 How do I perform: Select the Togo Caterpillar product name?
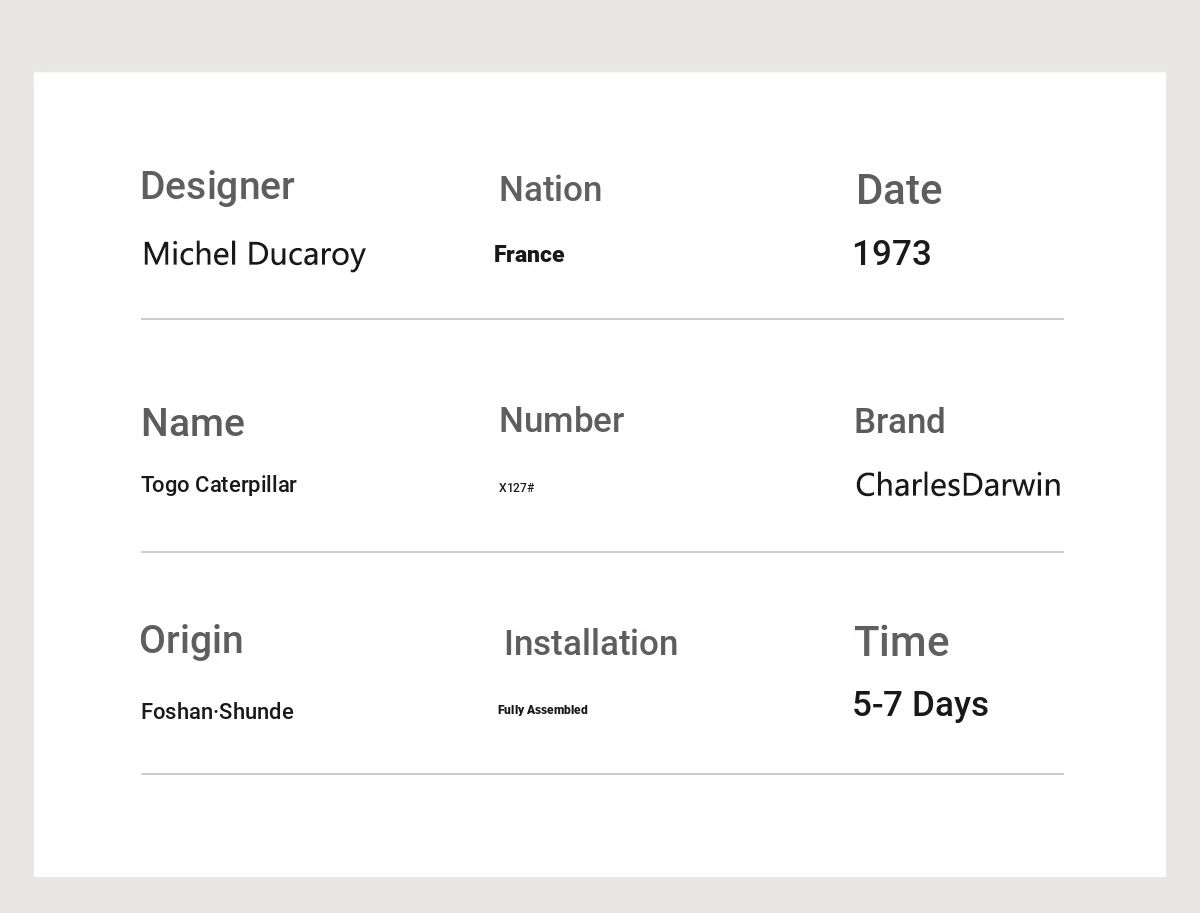(219, 485)
